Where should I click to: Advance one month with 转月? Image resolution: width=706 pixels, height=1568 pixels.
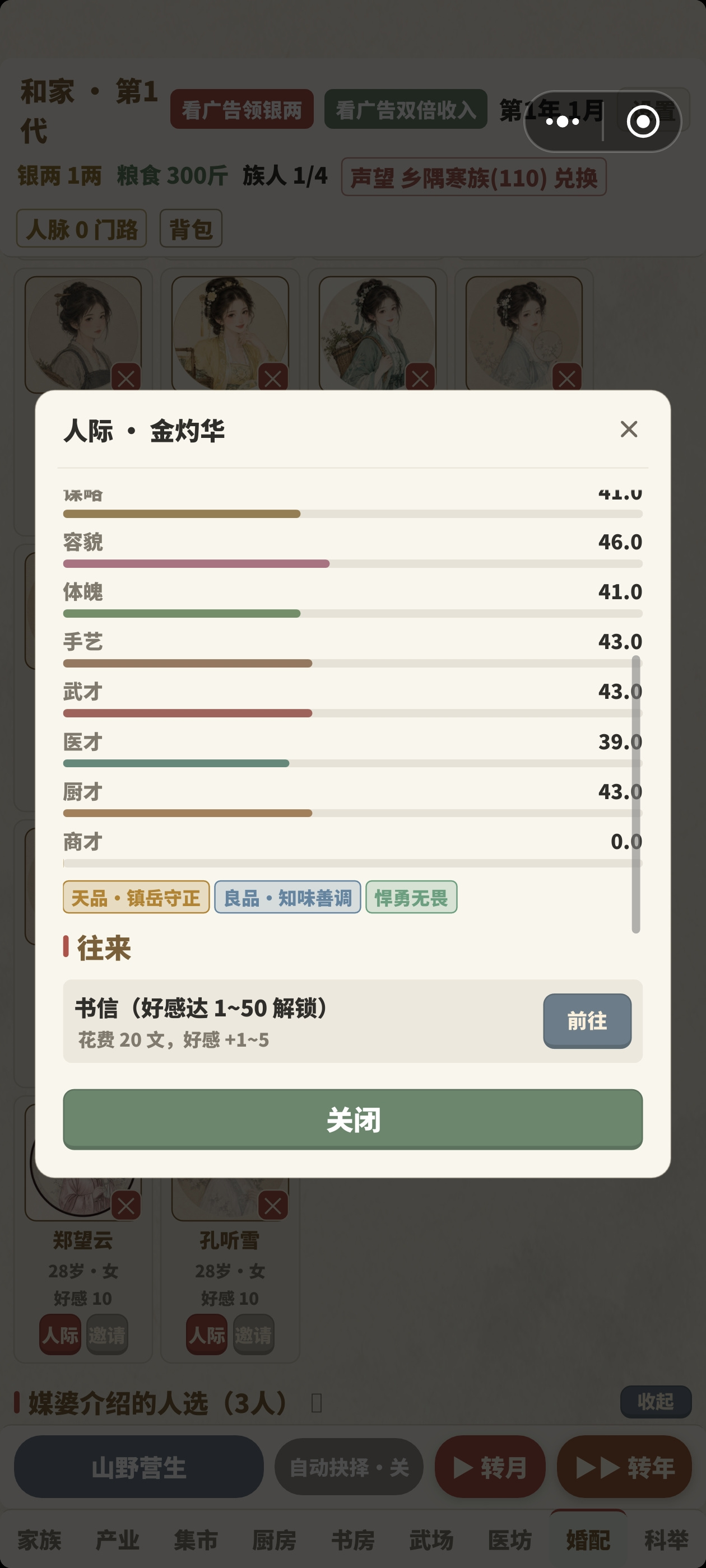click(490, 1467)
